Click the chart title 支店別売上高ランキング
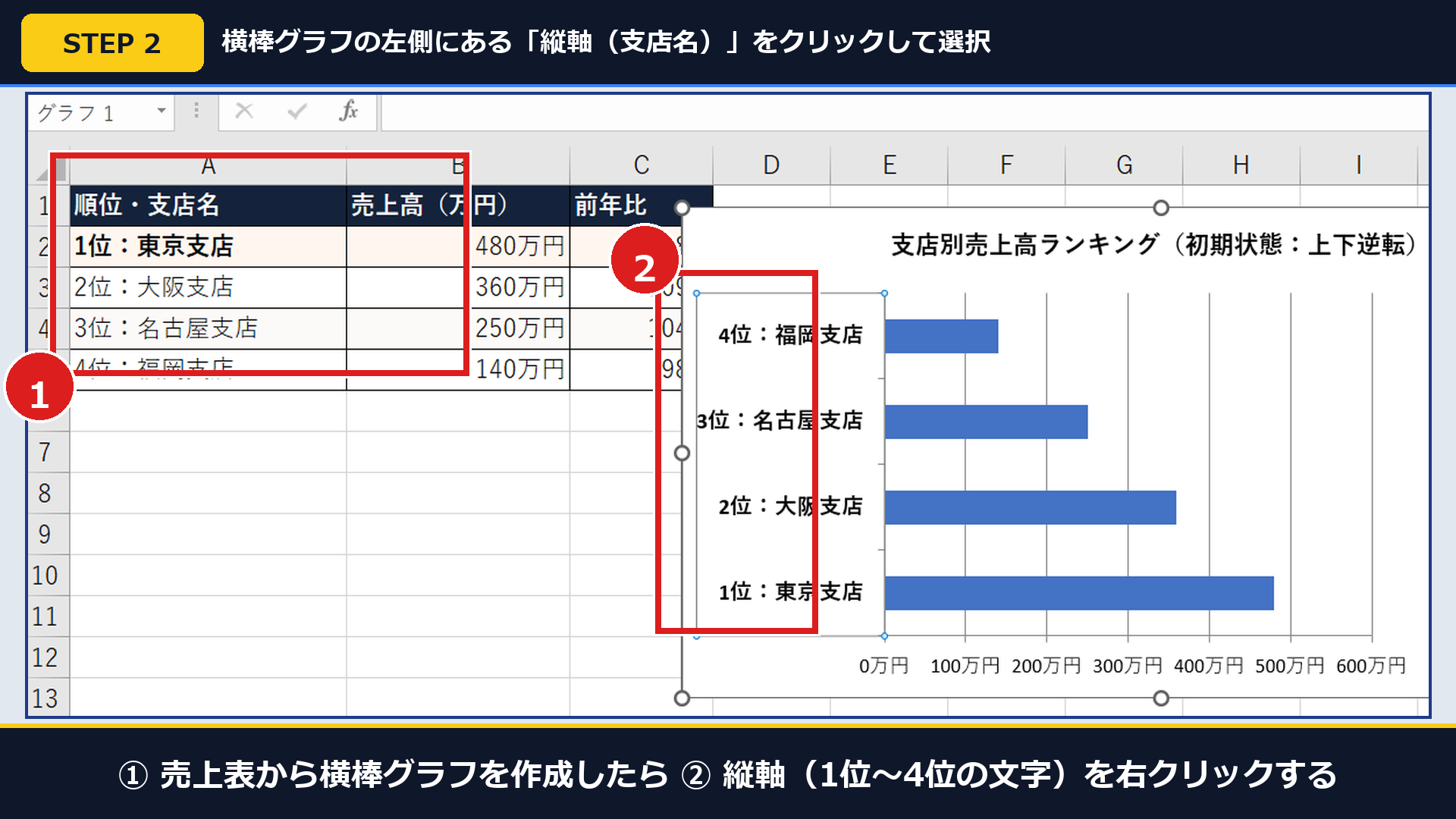The width and height of the screenshot is (1456, 819). point(1153,245)
